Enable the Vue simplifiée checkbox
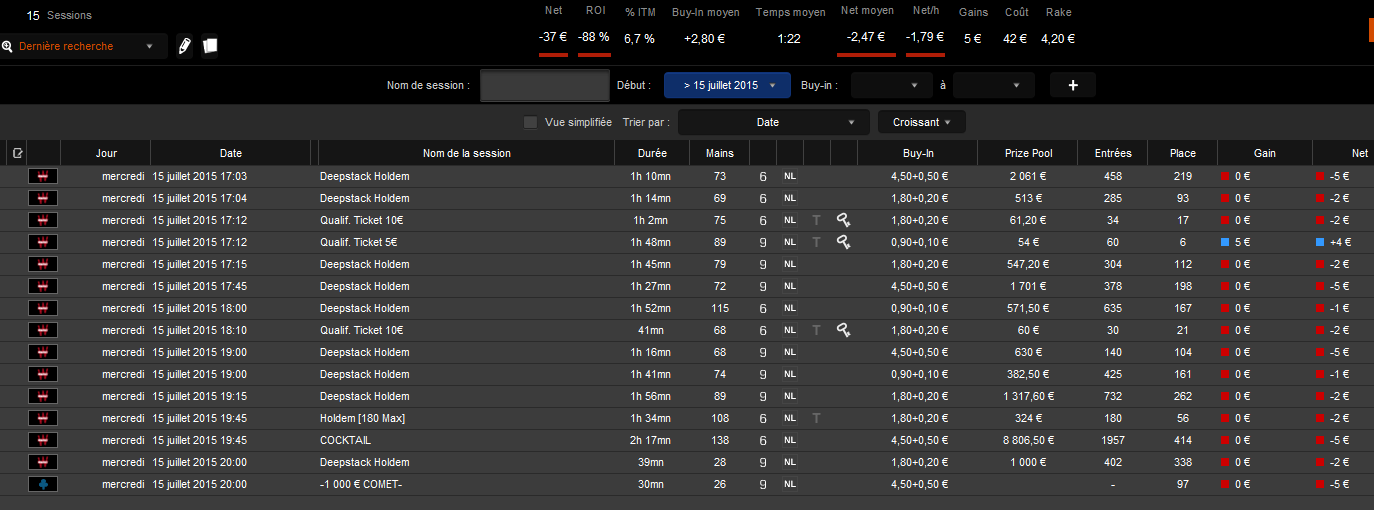Image resolution: width=1374 pixels, height=510 pixels. [530, 122]
